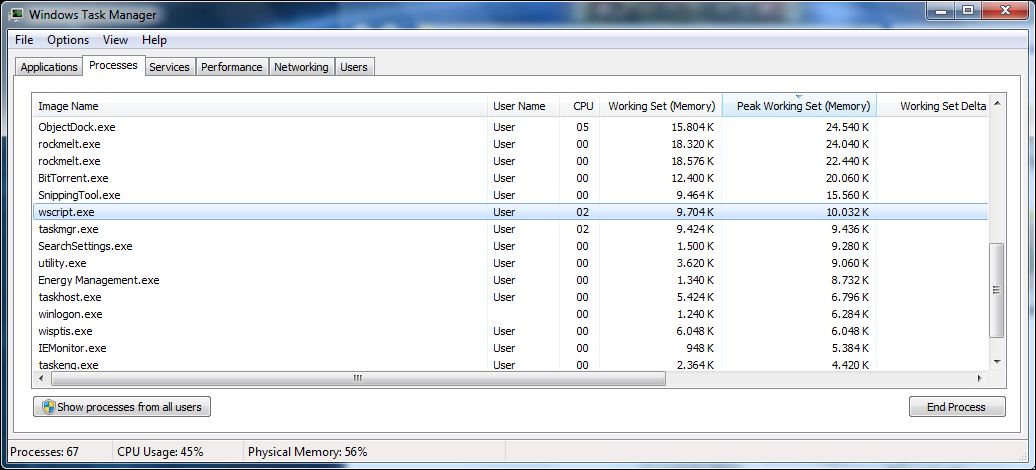Open the View menu
Viewport: 1036px width, 470px height.
(115, 40)
